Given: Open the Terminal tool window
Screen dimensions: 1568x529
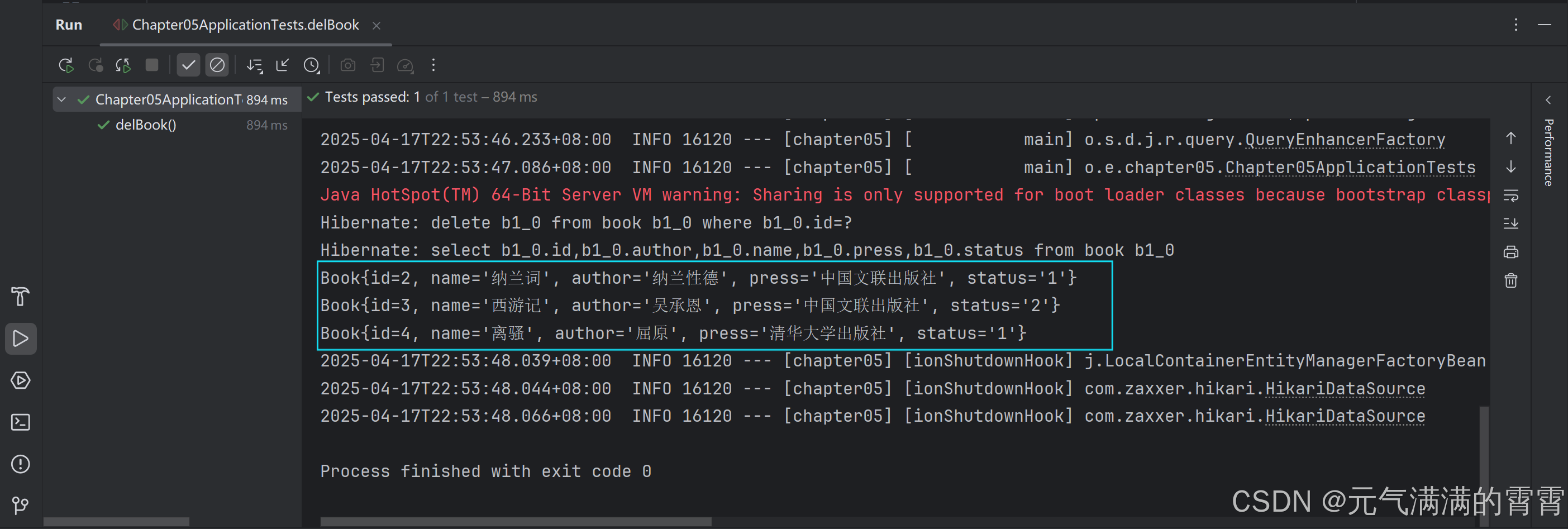Looking at the screenshot, I should click(x=21, y=422).
